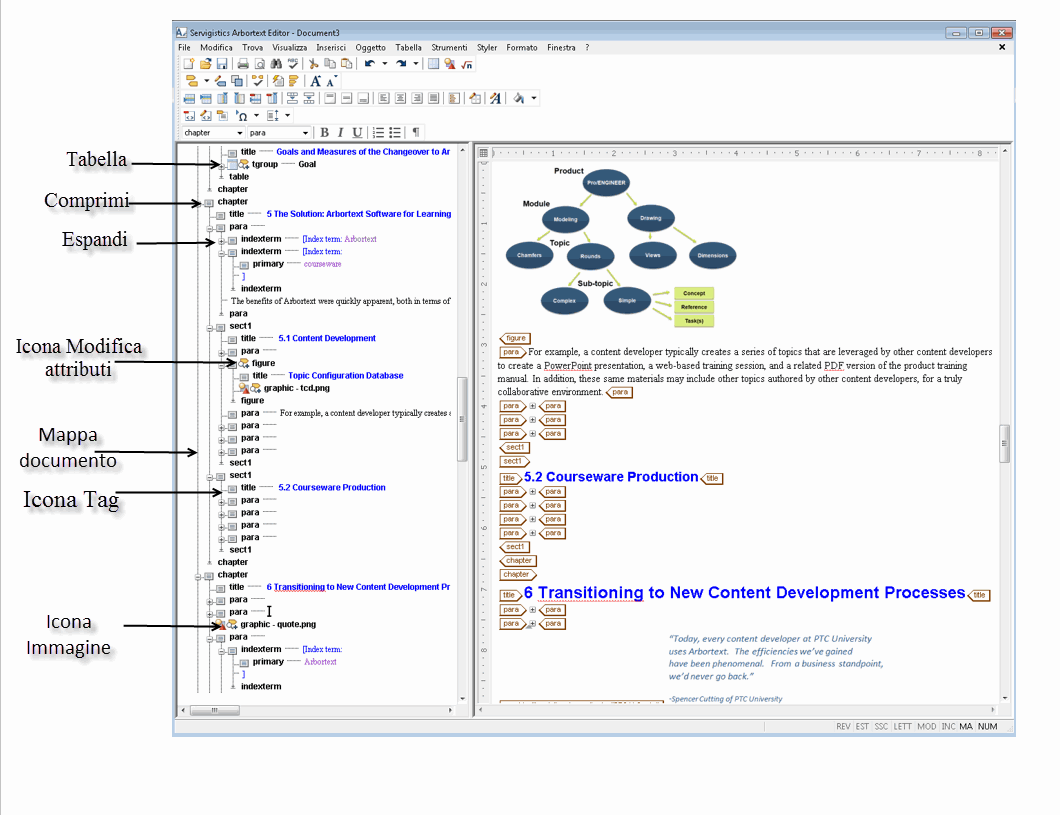The height and width of the screenshot is (815, 1060).
Task: Expand the indexterm node labeled Arbortext
Action: 221,241
